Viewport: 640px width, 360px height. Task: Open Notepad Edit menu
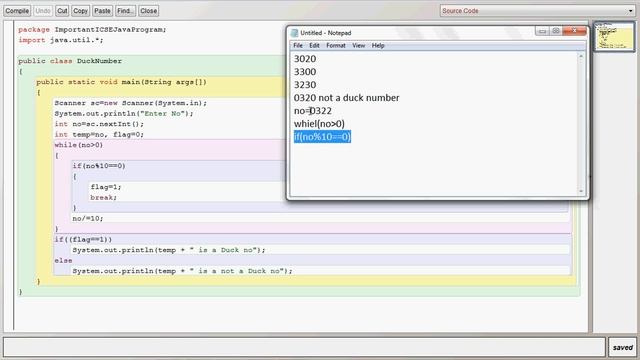pos(314,46)
